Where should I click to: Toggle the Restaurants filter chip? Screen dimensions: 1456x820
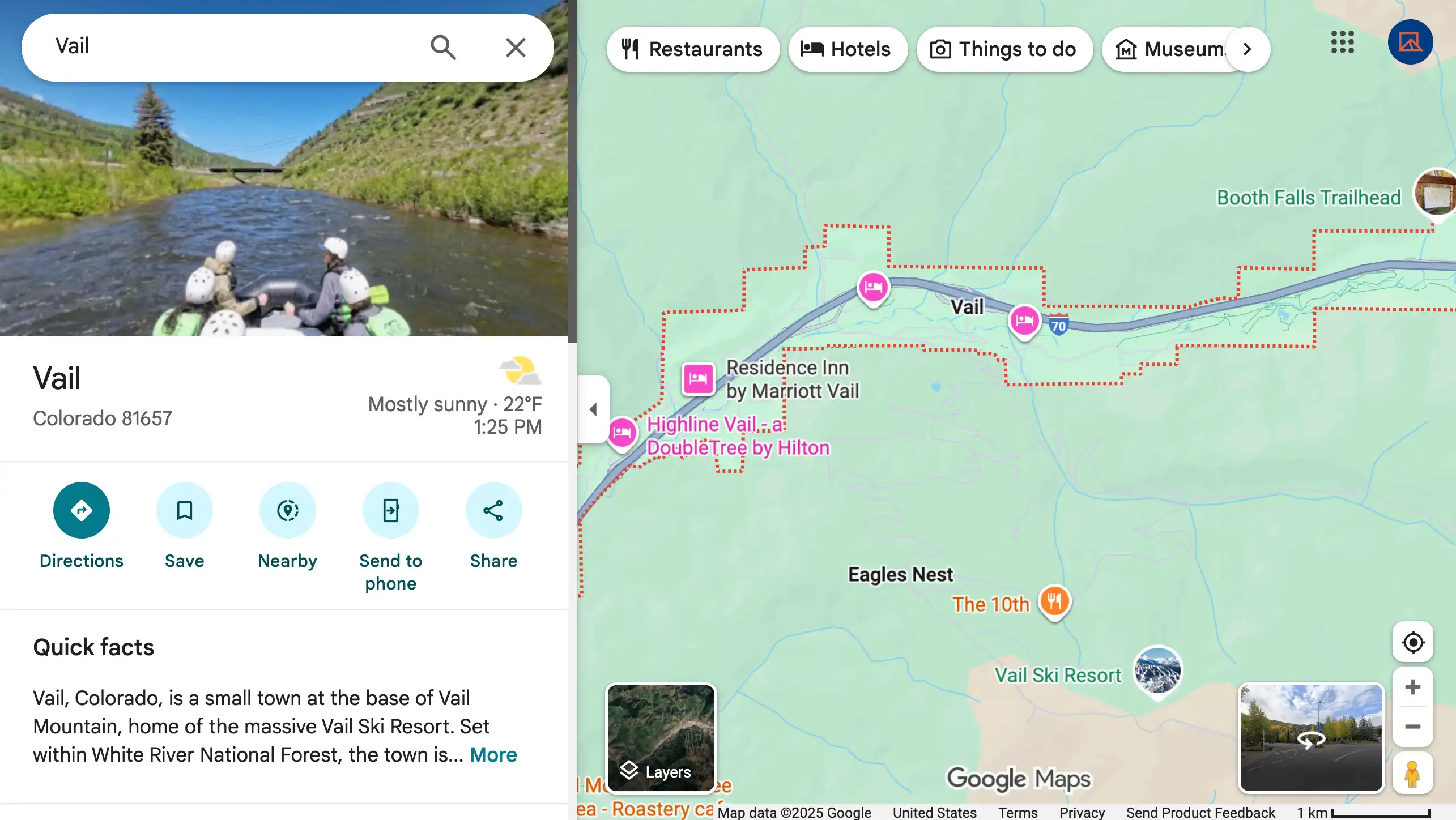click(x=692, y=49)
